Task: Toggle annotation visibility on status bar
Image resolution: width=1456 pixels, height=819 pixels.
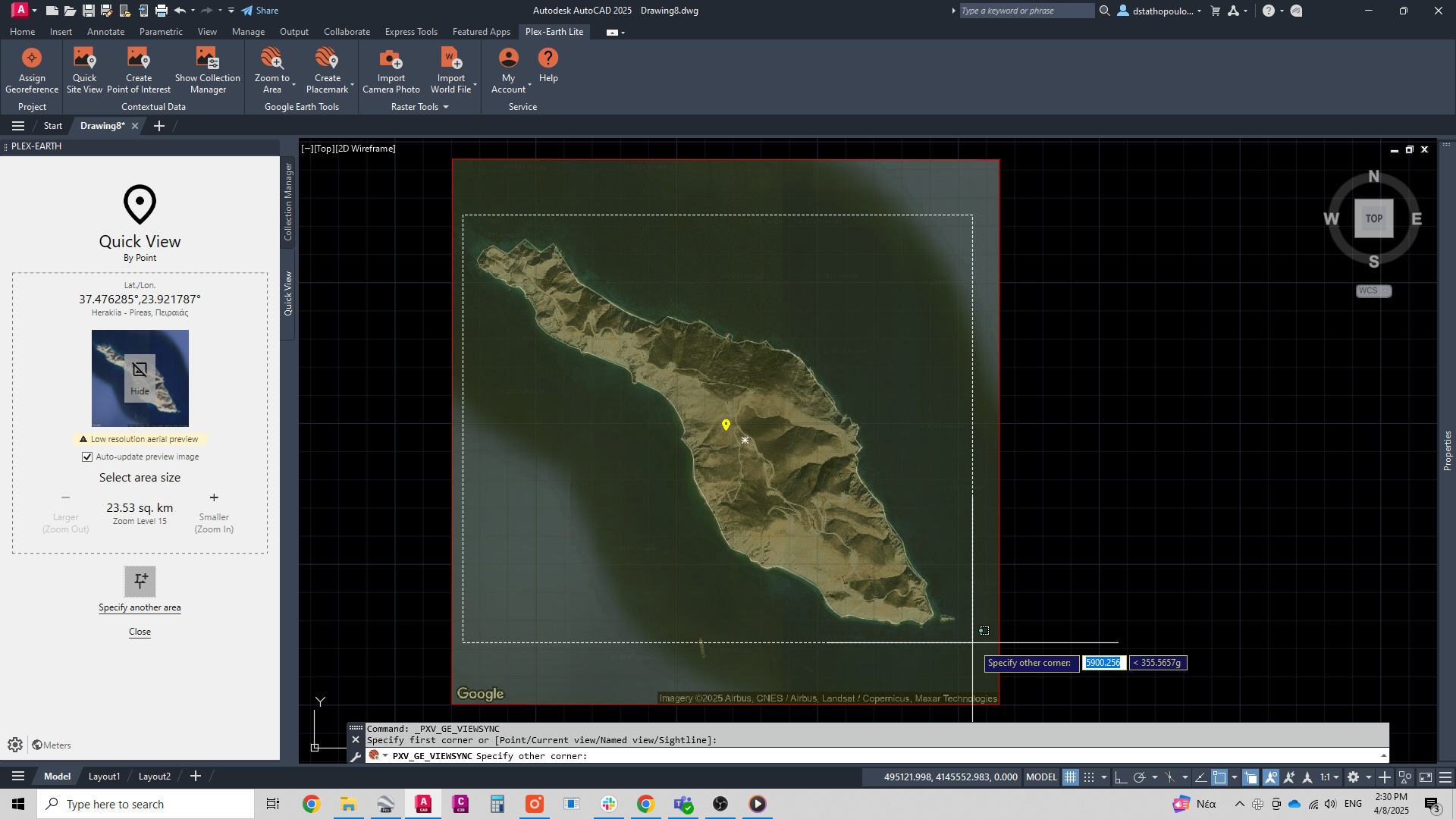Action: click(1271, 777)
